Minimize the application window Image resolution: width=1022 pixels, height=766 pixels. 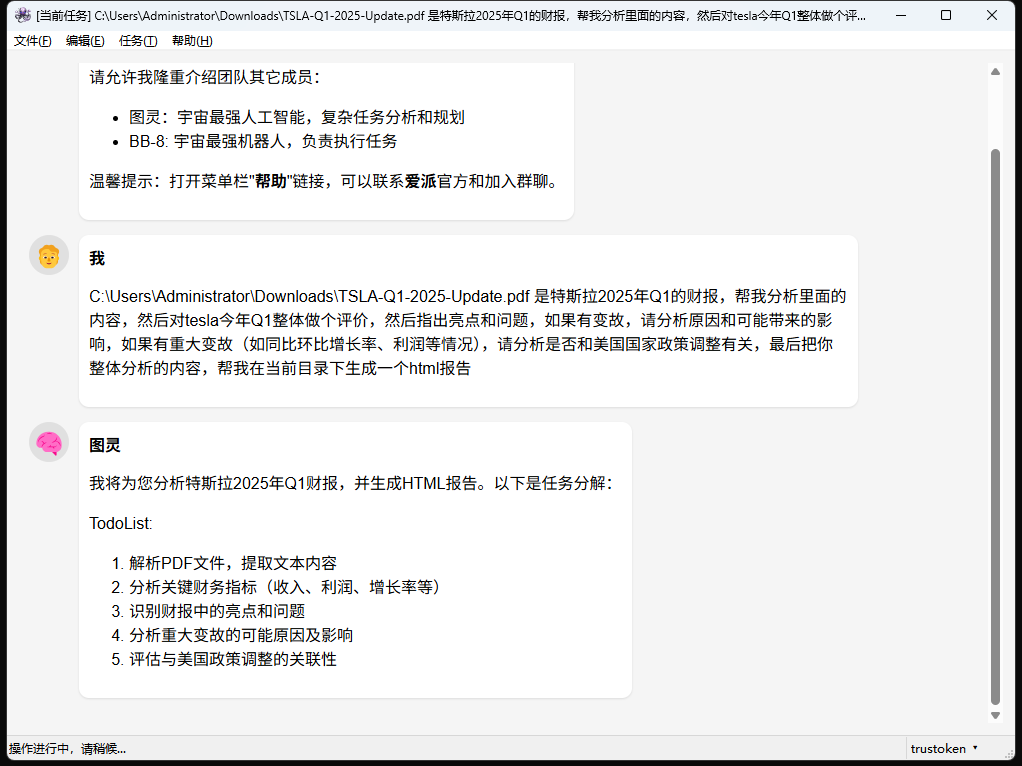click(901, 15)
